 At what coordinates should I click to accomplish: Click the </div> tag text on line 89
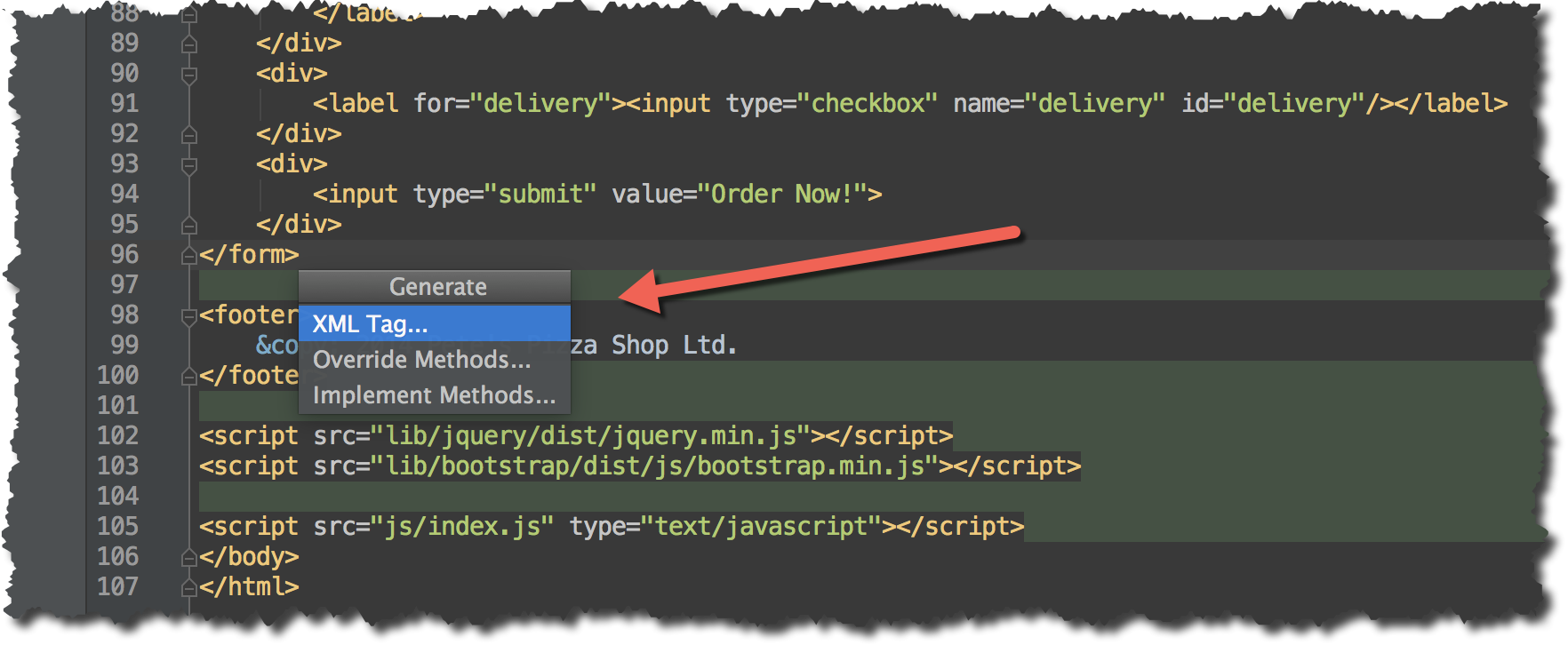pos(299,43)
